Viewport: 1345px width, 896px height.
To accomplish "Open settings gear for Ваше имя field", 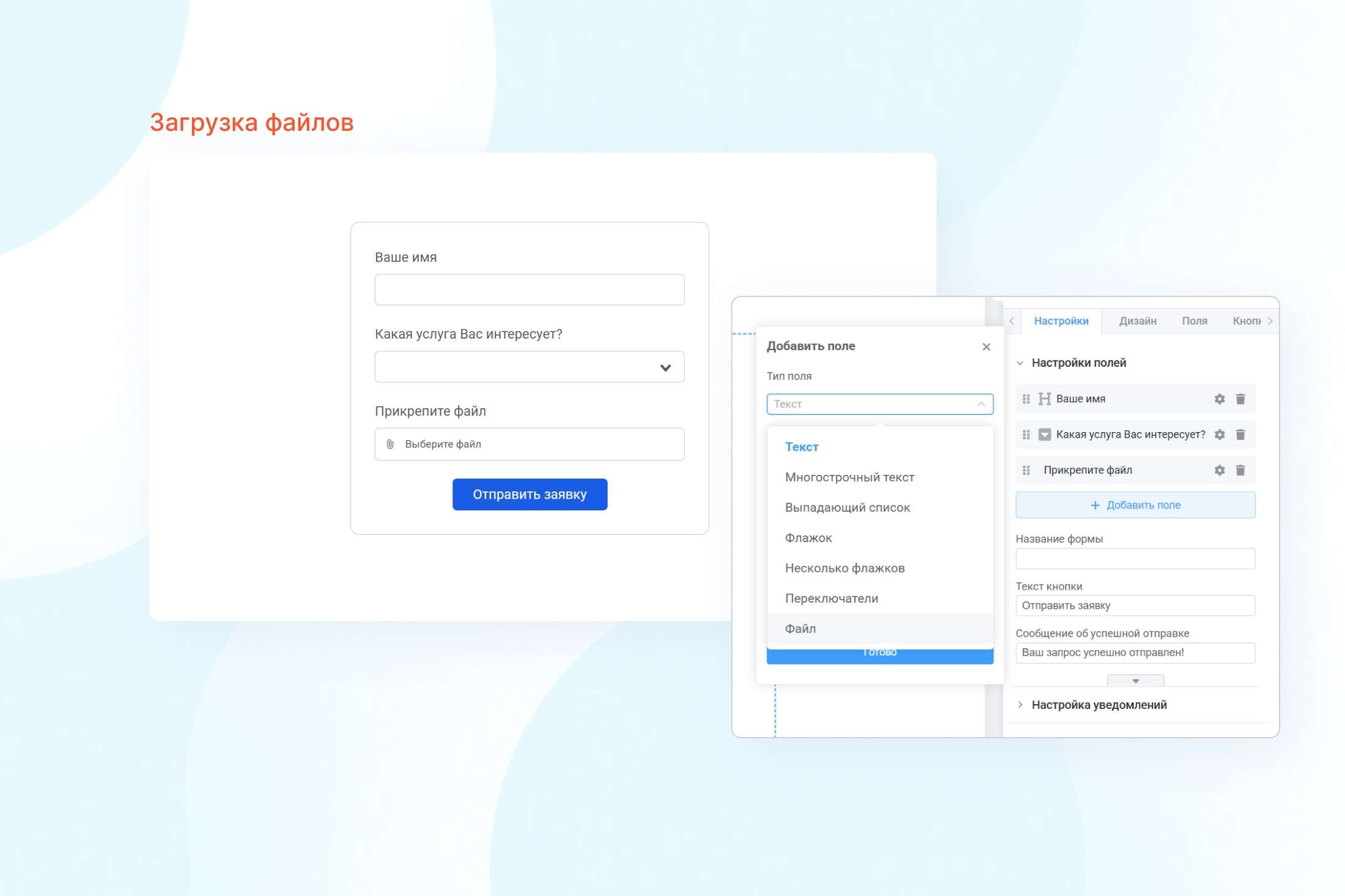I will tap(1219, 399).
